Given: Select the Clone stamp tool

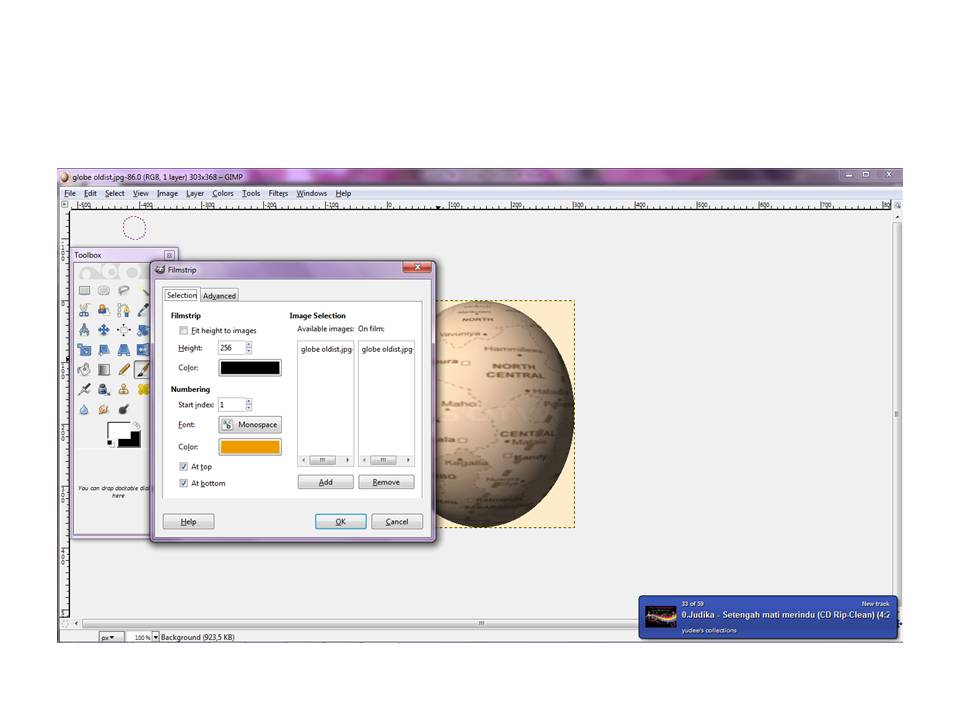Looking at the screenshot, I should point(124,389).
